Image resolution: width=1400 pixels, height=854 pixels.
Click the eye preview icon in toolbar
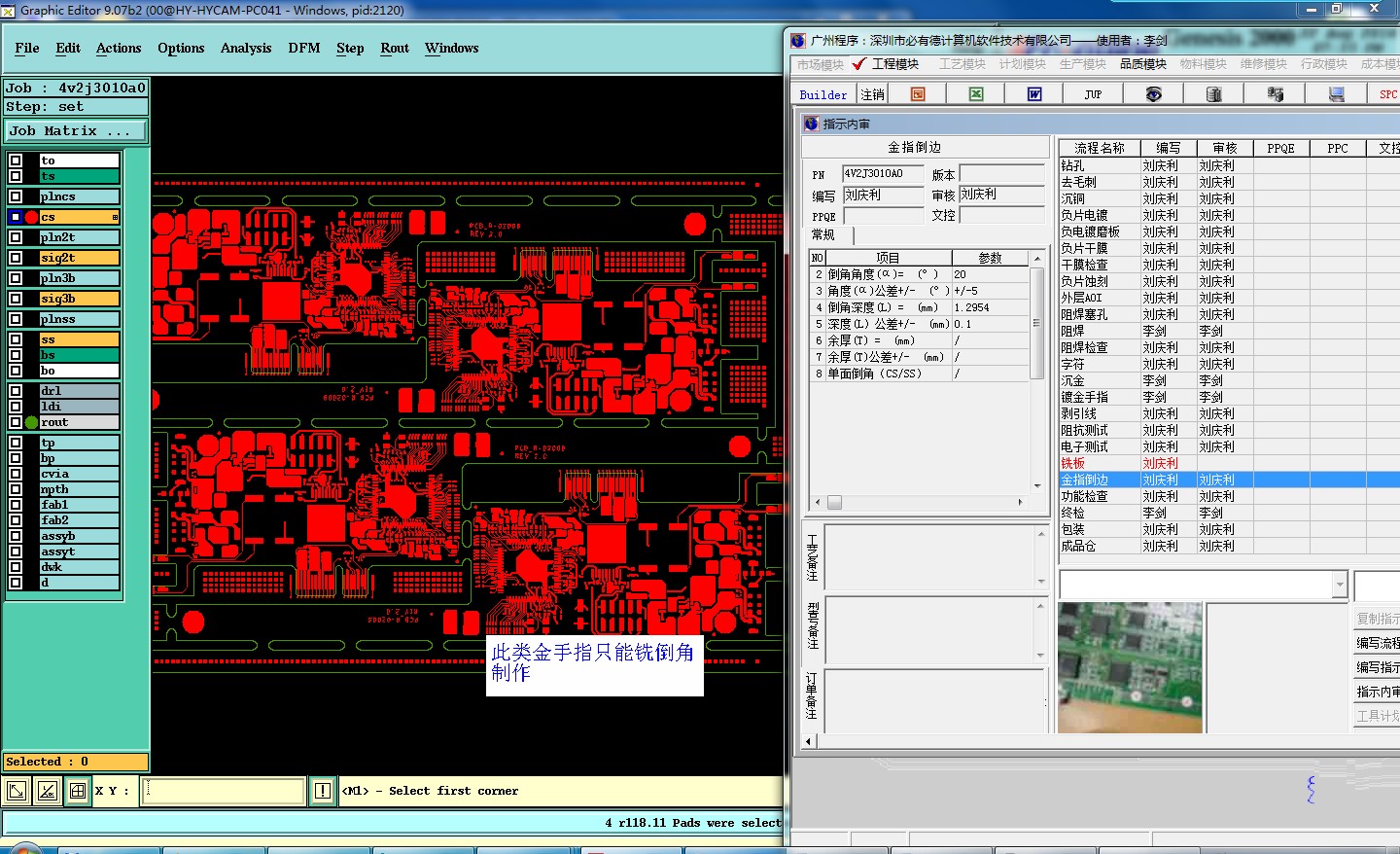click(1153, 93)
